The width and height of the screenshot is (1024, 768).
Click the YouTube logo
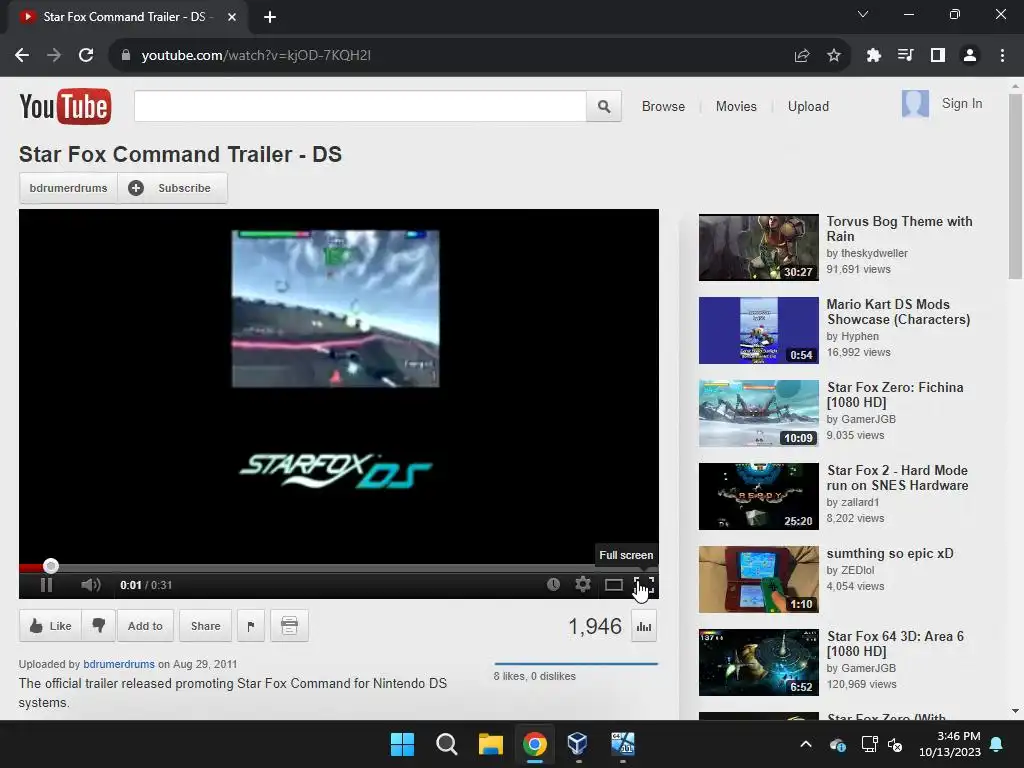(x=65, y=106)
